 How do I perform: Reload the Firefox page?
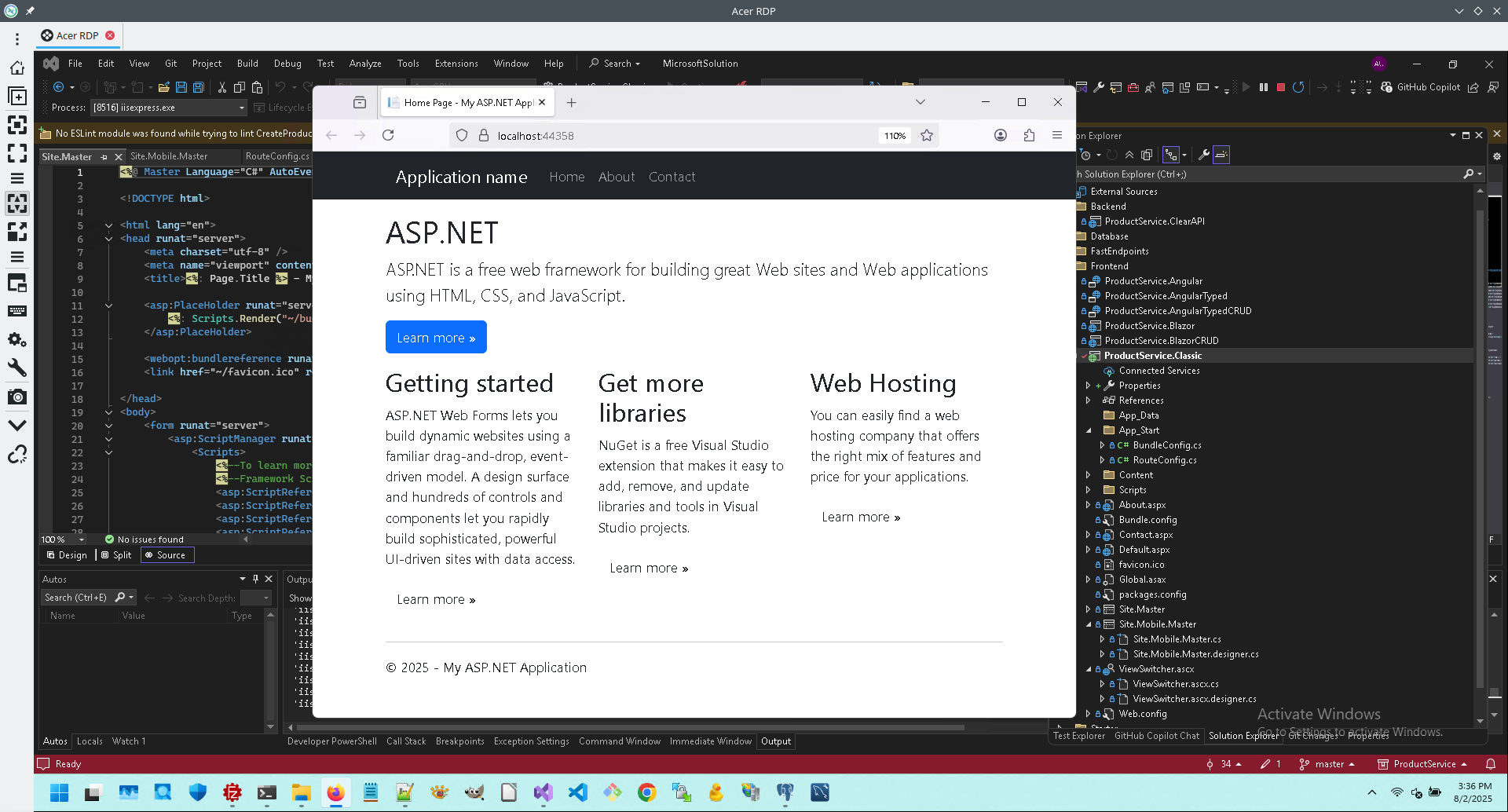pyautogui.click(x=388, y=135)
